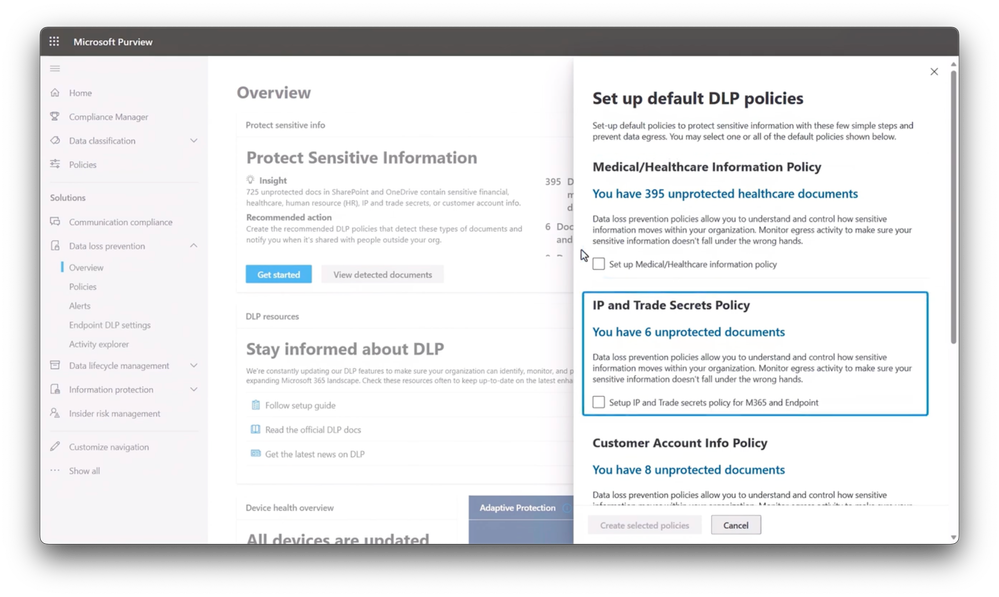Click the Compliance Manager trophy icon
Image resolution: width=999 pixels, height=597 pixels.
pyautogui.click(x=55, y=117)
